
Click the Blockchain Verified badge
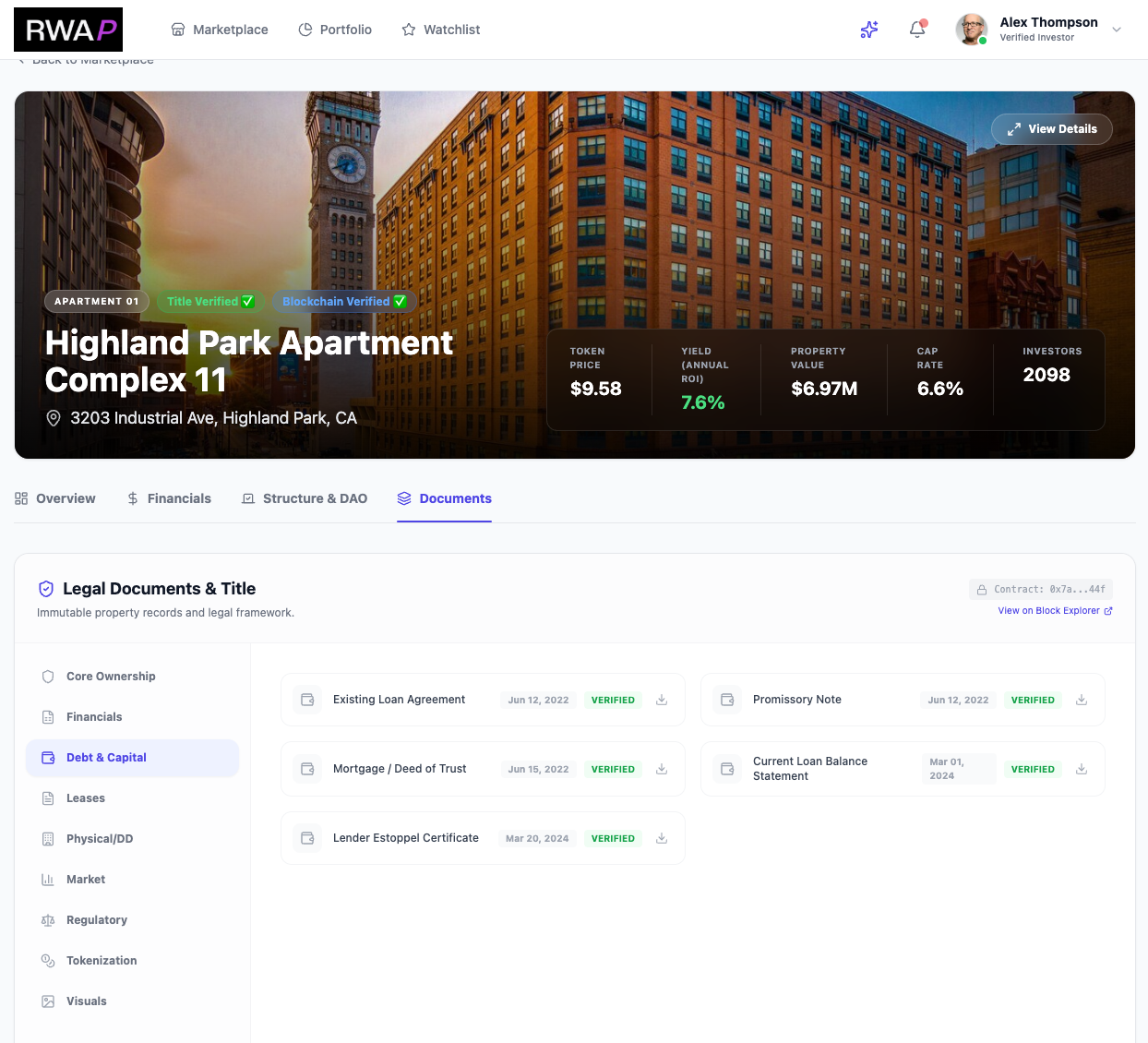click(x=343, y=302)
